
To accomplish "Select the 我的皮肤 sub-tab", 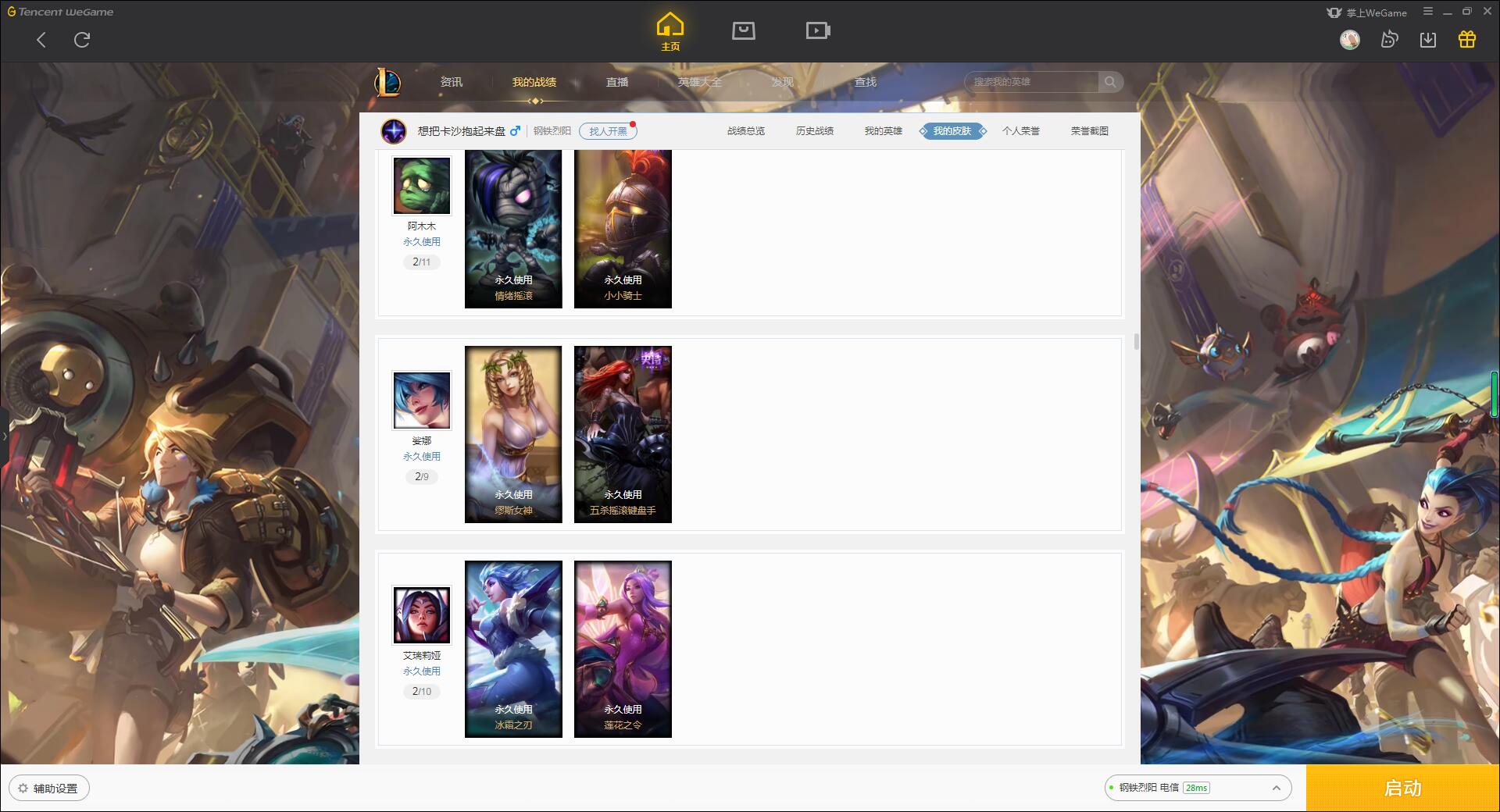I will pyautogui.click(x=952, y=131).
